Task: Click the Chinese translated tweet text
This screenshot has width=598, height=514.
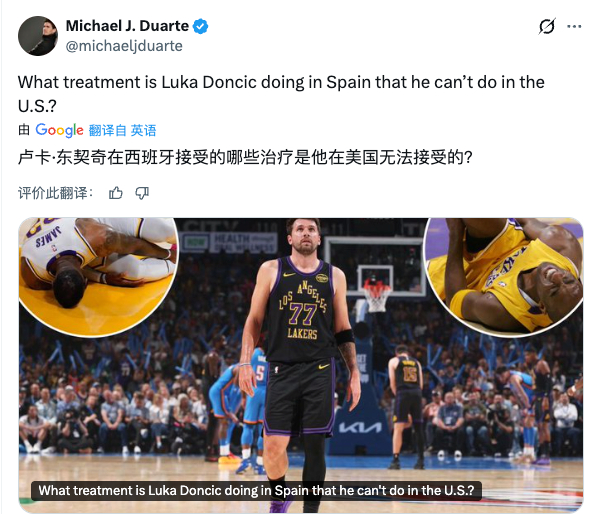Action: [245, 157]
